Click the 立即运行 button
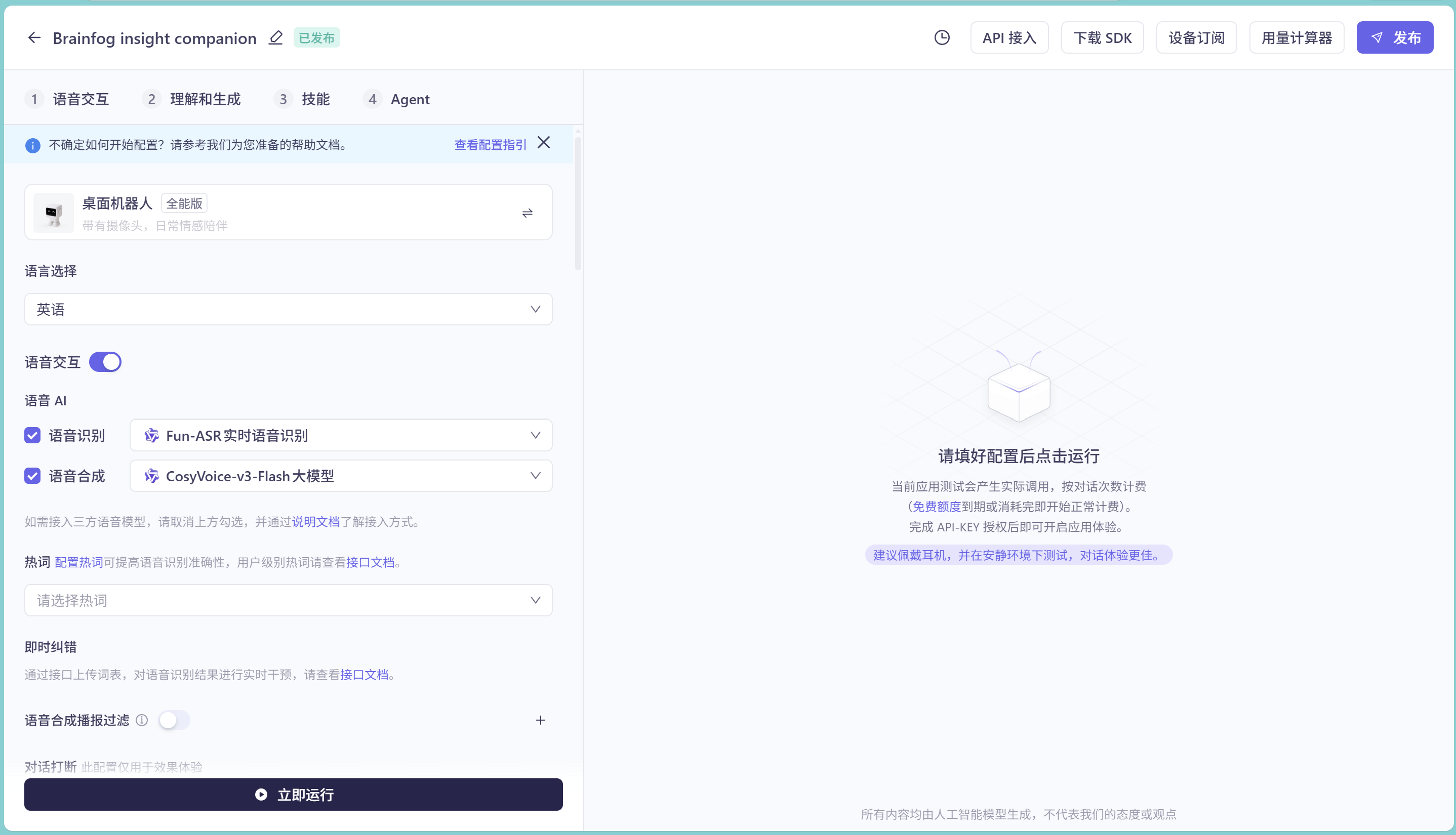This screenshot has width=1456, height=835. pyautogui.click(x=293, y=795)
